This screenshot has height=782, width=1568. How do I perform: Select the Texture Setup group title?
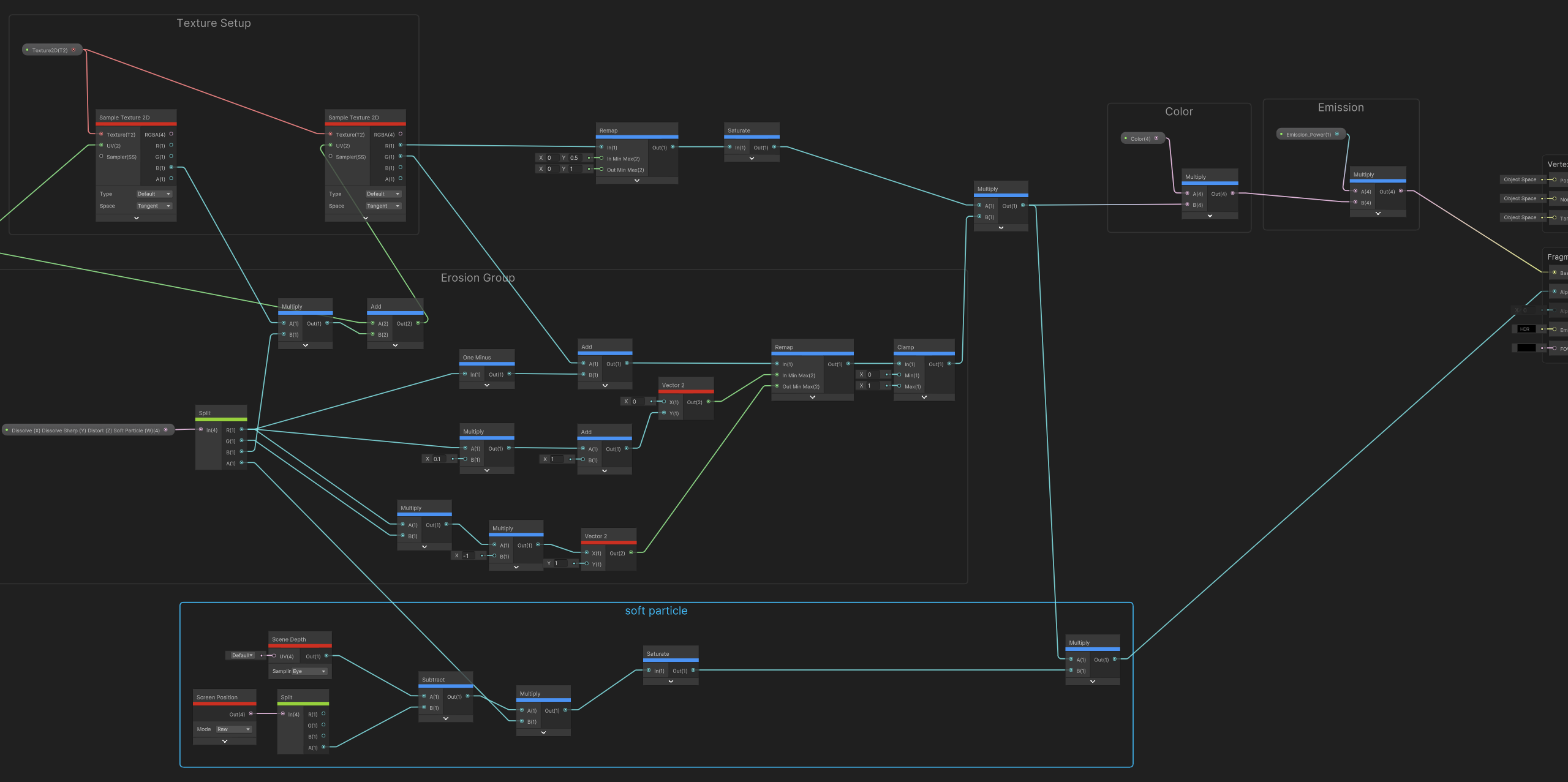pos(214,23)
